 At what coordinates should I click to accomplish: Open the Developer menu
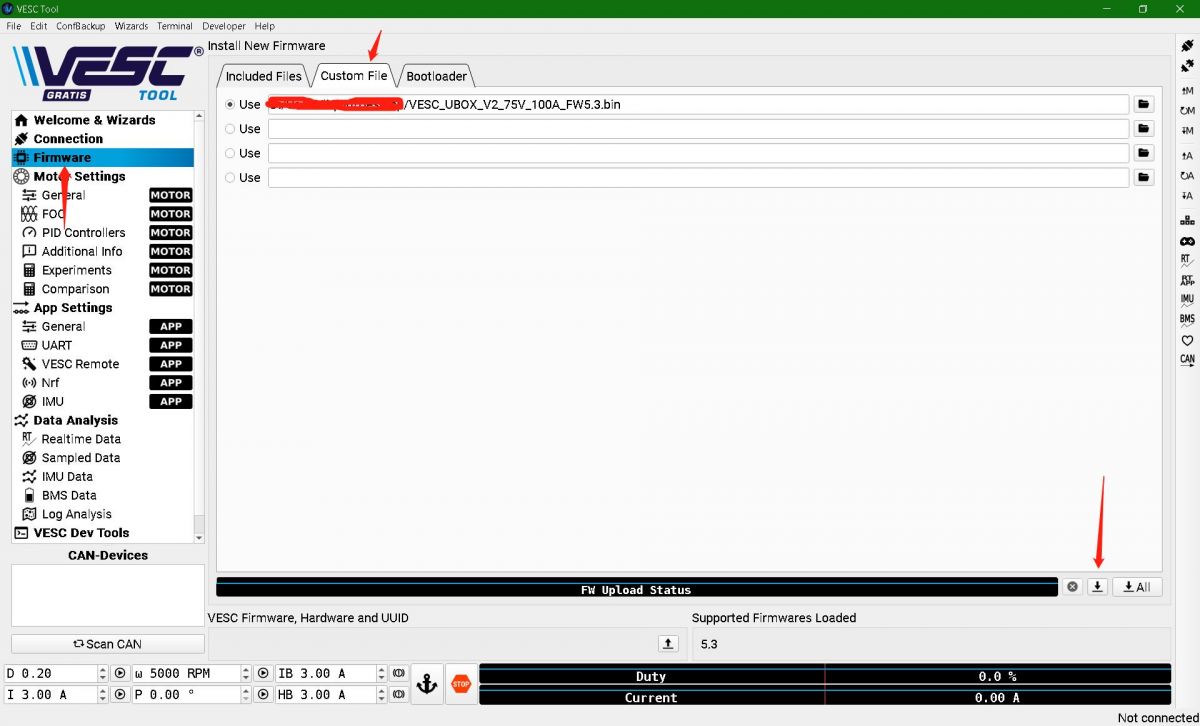coord(223,26)
